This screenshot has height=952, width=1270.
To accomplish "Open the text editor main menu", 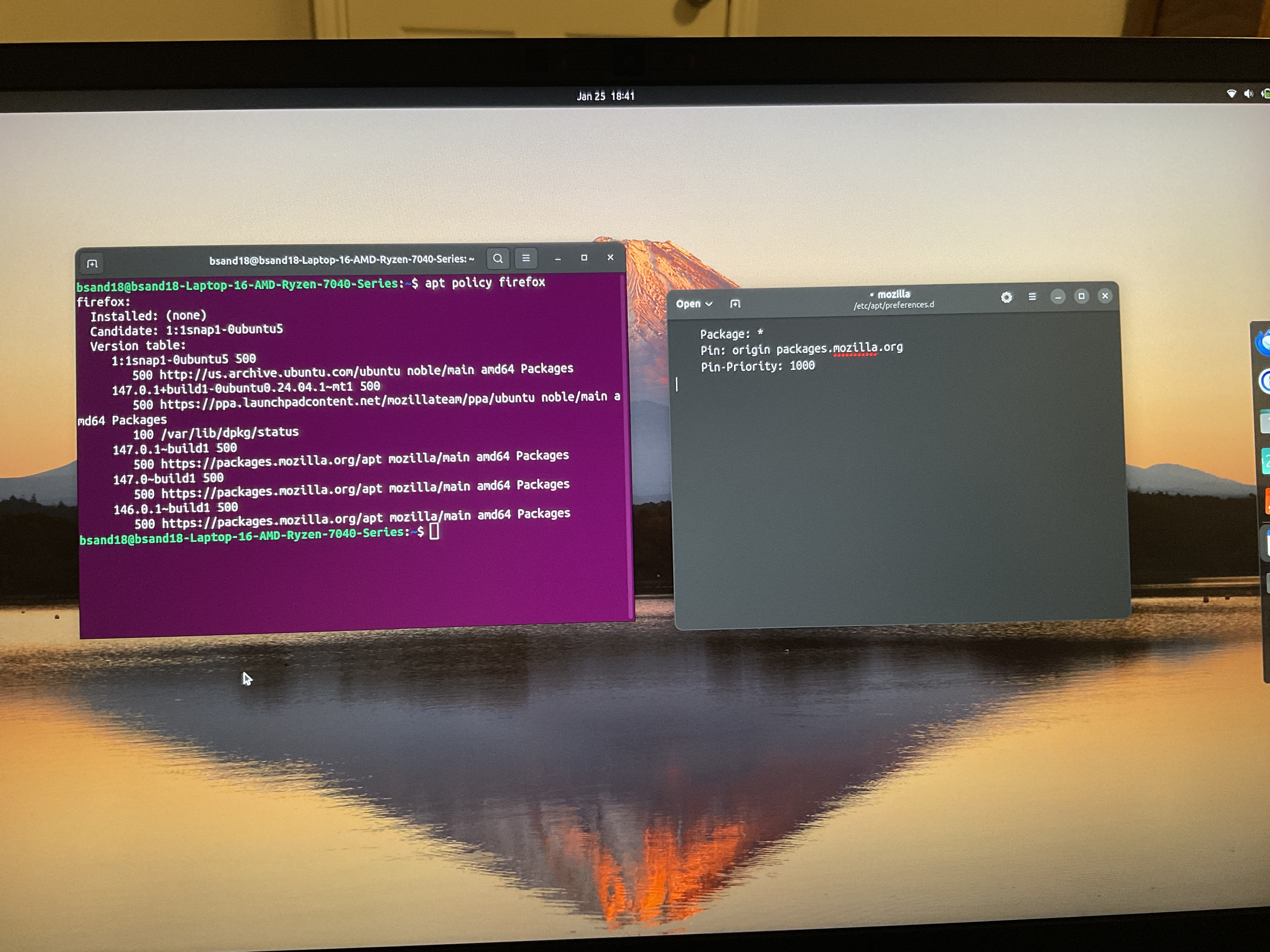I will pos(1032,297).
